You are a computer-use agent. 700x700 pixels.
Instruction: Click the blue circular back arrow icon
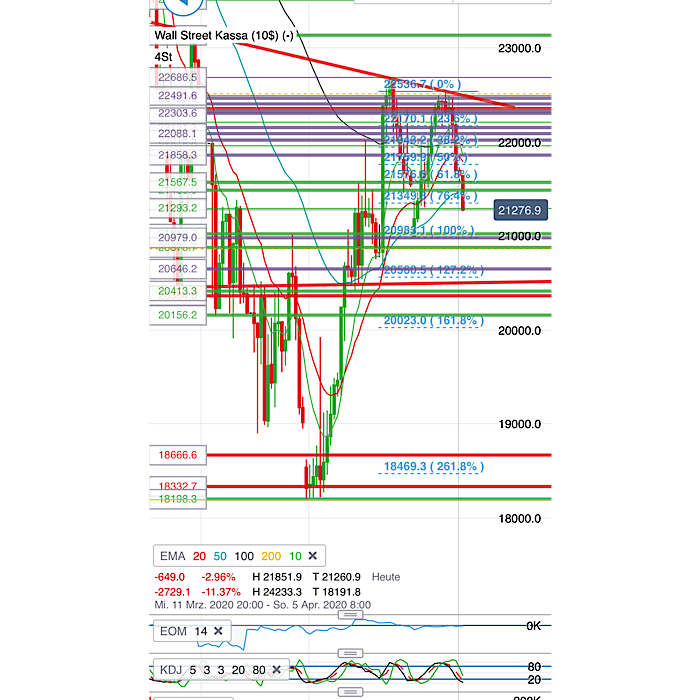[x=183, y=5]
